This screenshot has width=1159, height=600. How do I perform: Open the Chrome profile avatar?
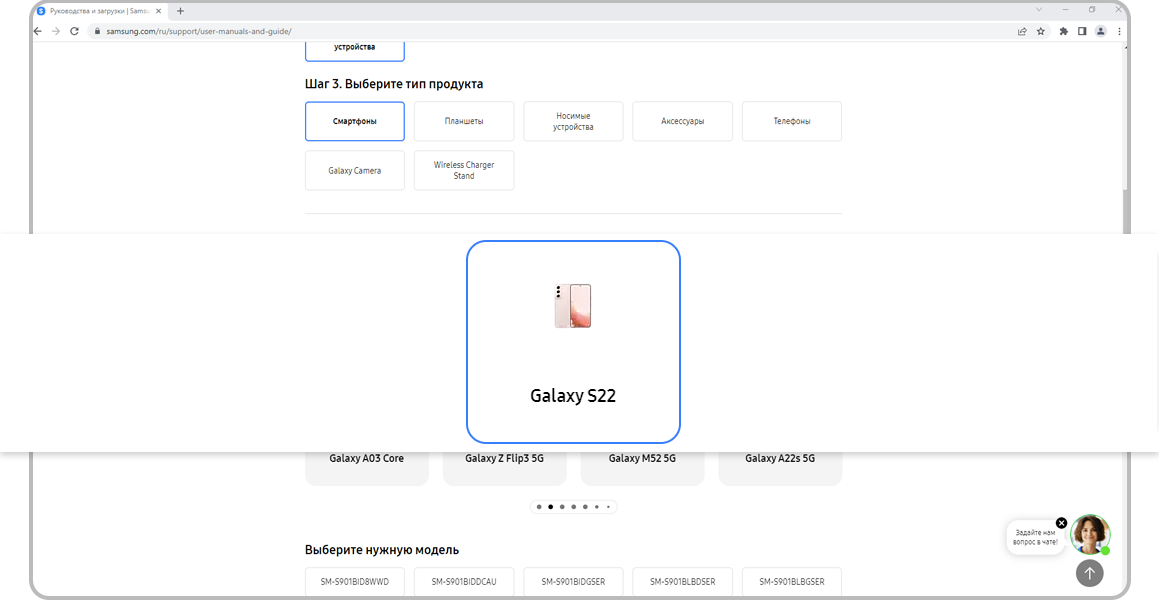[x=1101, y=31]
